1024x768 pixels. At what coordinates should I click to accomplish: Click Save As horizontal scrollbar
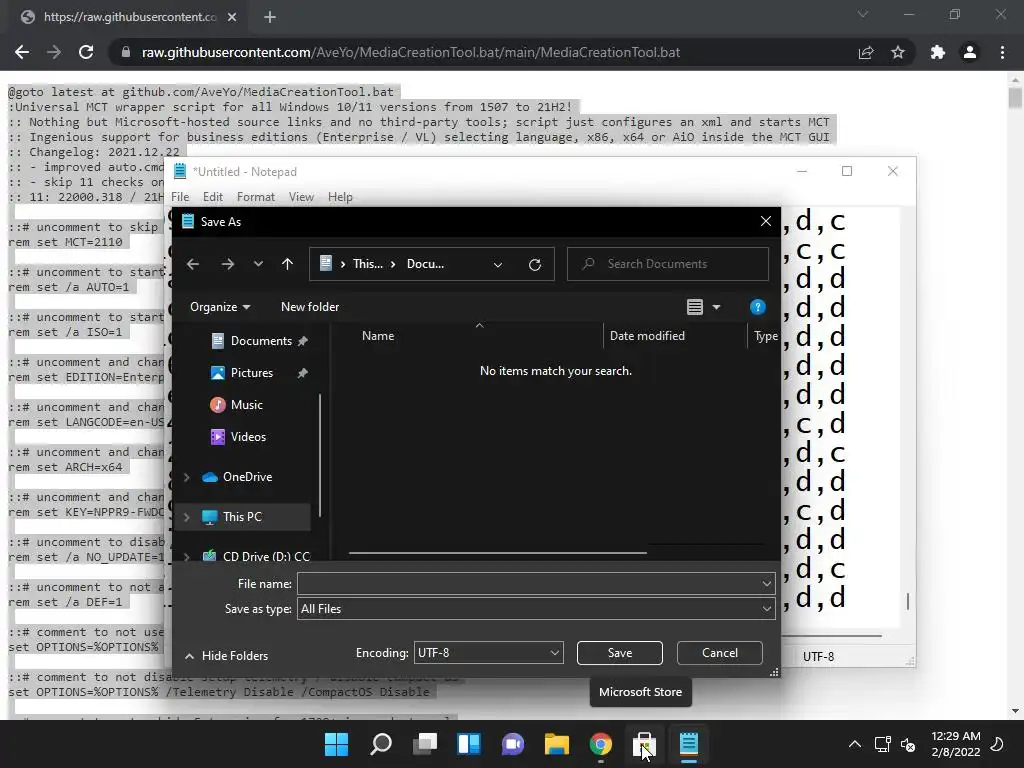click(x=498, y=552)
